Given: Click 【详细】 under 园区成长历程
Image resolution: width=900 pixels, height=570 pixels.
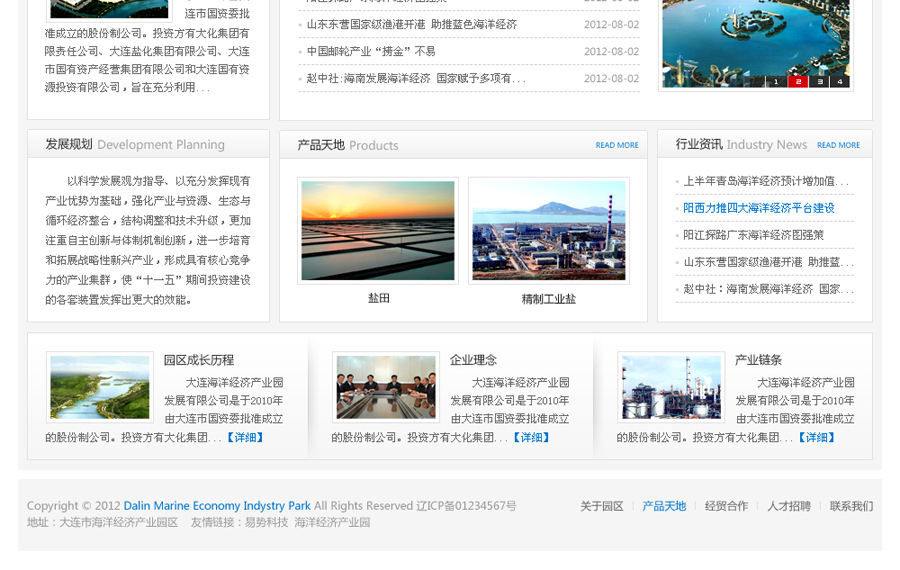Looking at the screenshot, I should (244, 437).
